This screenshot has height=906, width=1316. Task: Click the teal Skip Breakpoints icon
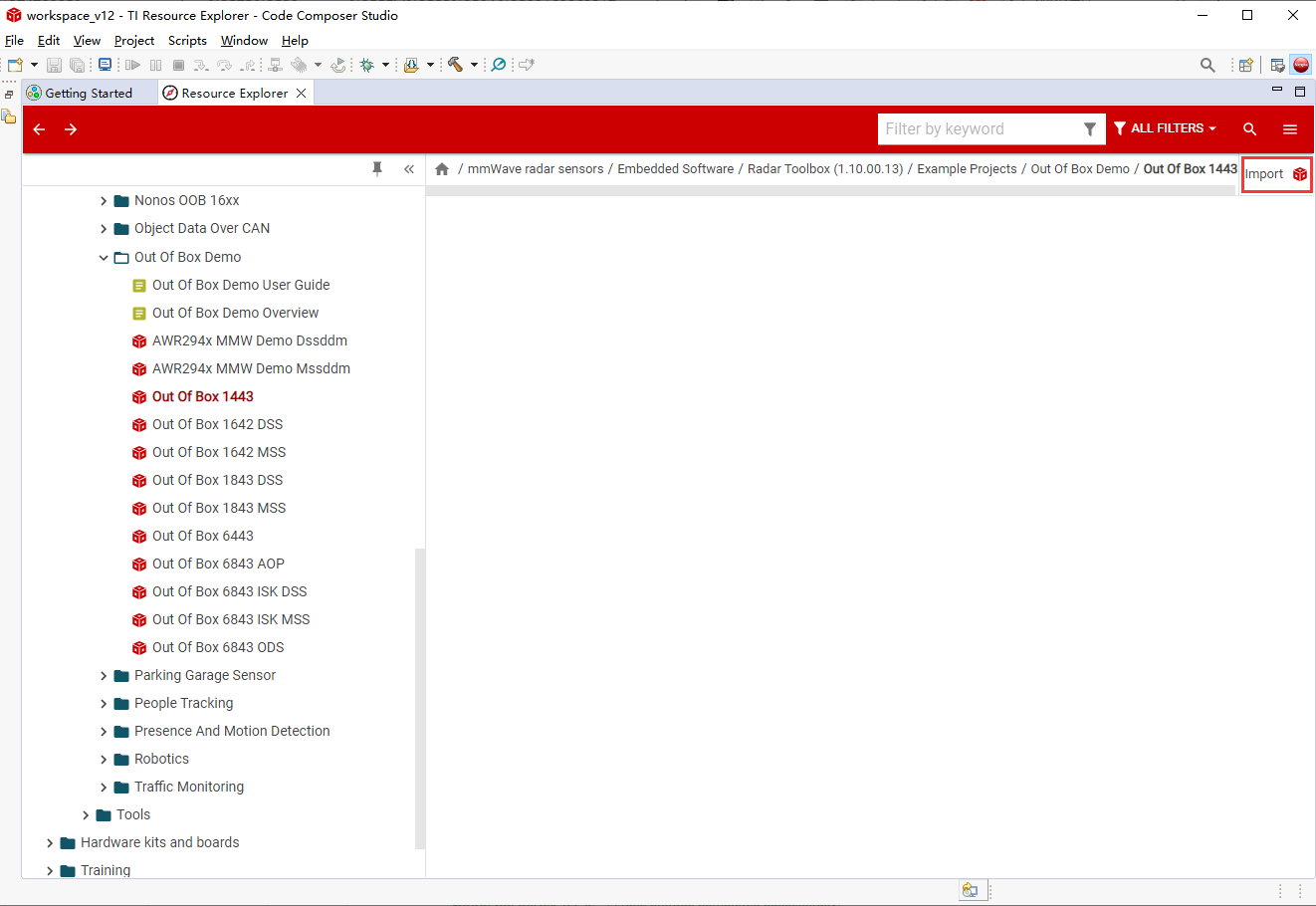coord(499,65)
